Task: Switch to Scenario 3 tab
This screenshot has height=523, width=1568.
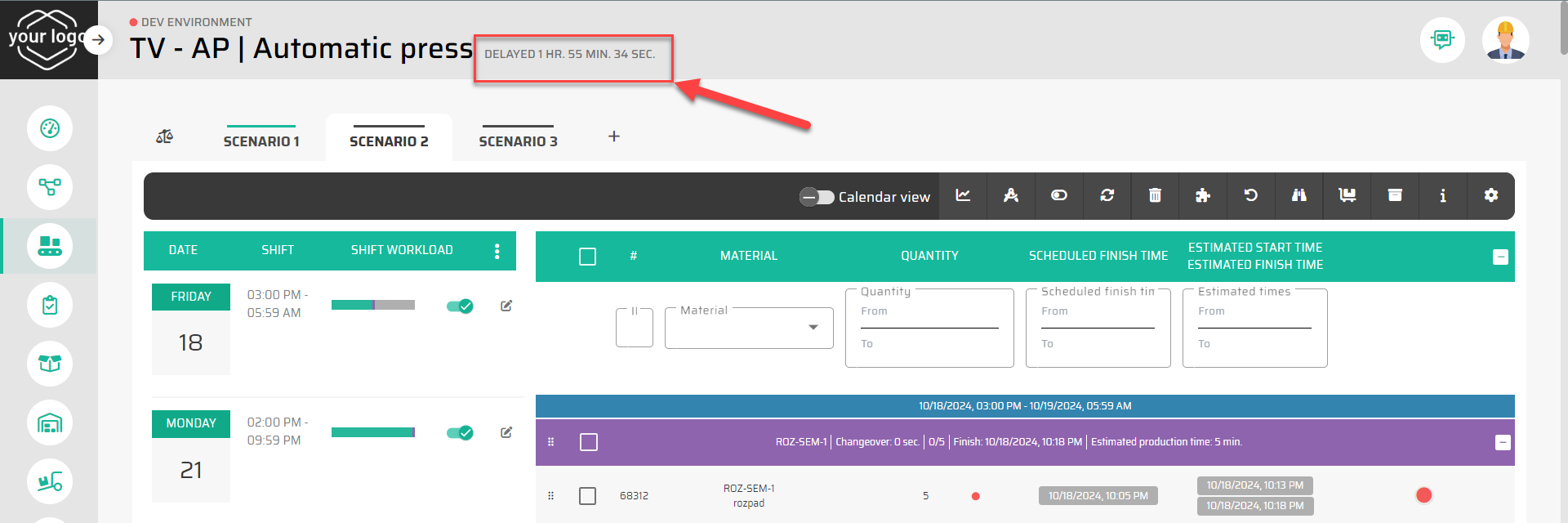Action: click(518, 141)
